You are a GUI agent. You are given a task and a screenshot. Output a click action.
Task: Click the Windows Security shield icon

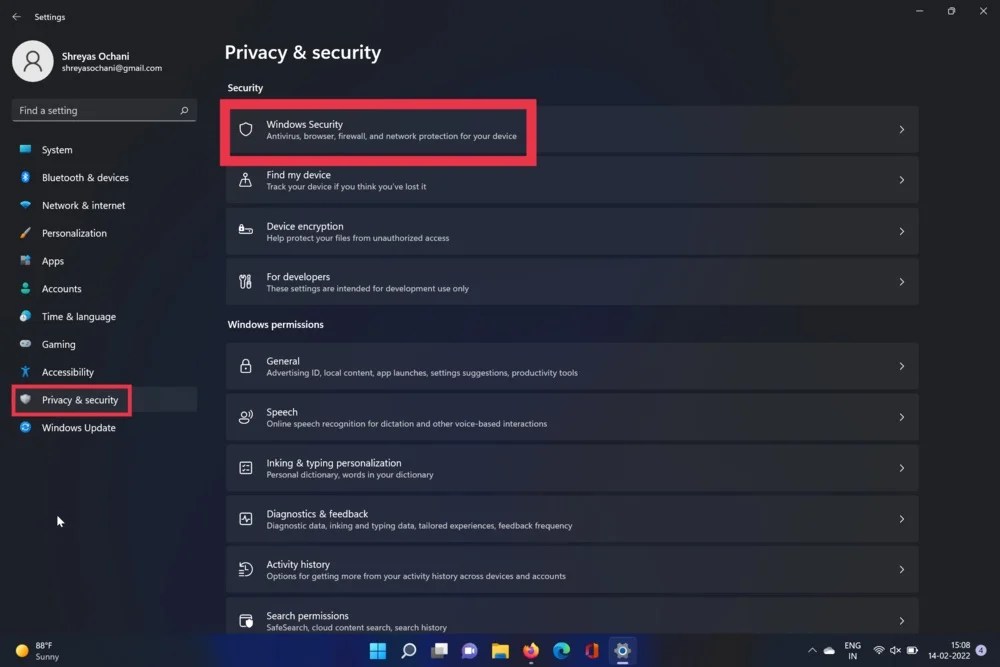[245, 130]
